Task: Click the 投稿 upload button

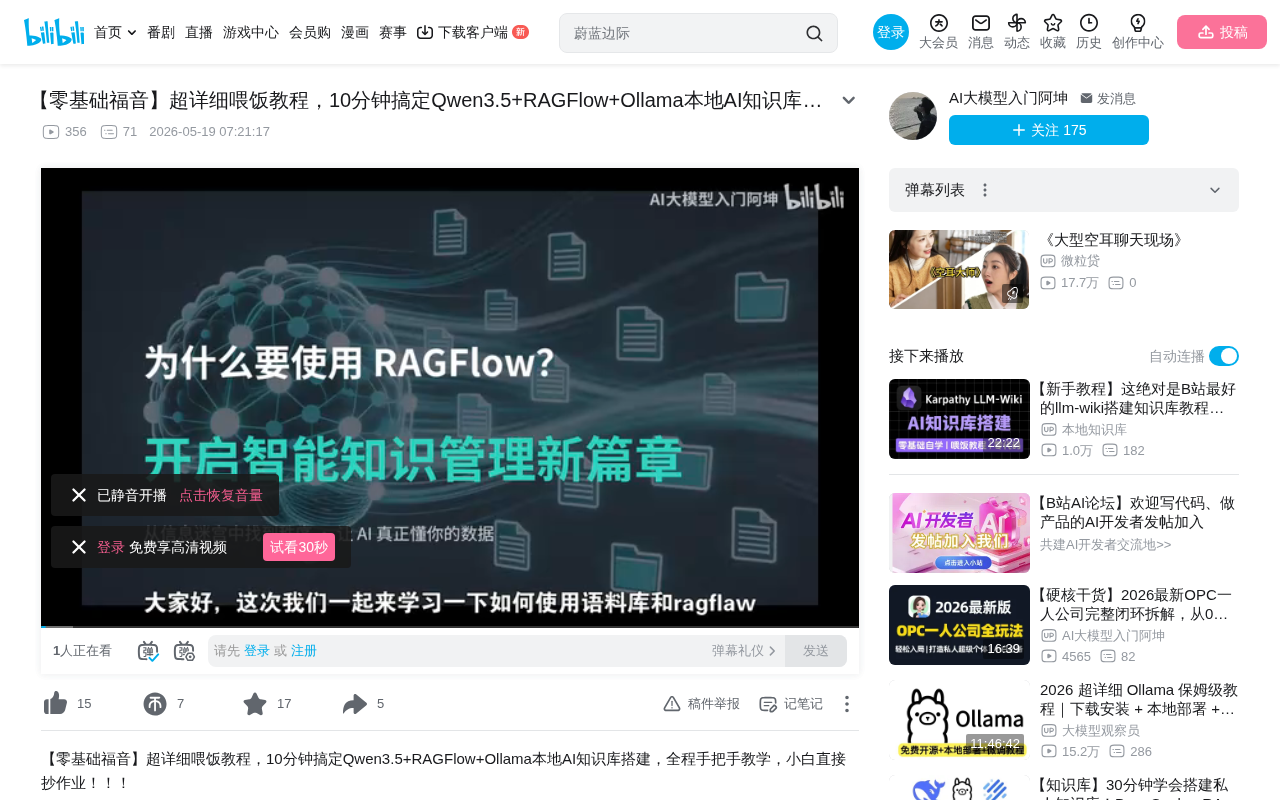Action: pyautogui.click(x=1222, y=32)
